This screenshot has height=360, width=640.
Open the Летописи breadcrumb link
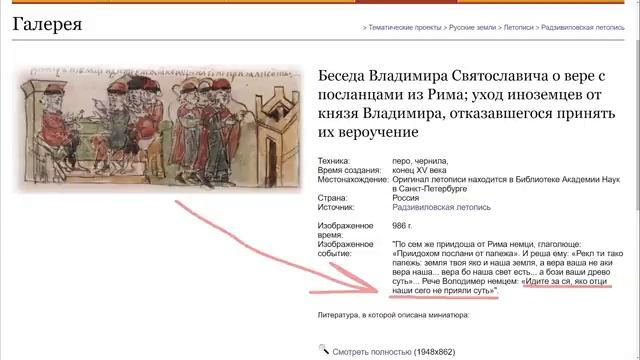point(518,28)
